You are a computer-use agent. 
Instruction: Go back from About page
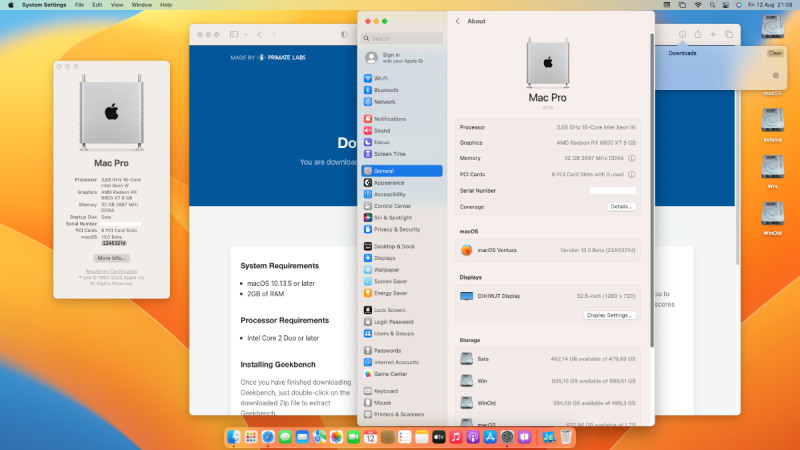(x=457, y=21)
